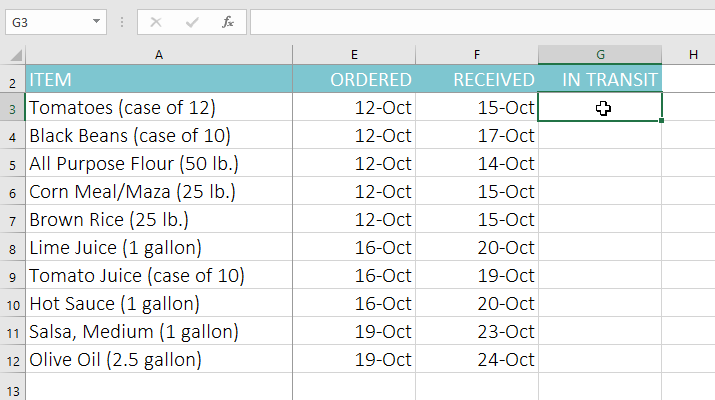Select column A header

(159, 55)
